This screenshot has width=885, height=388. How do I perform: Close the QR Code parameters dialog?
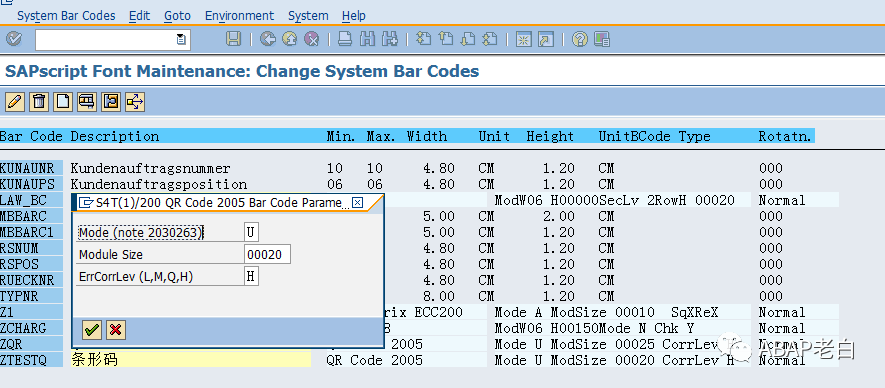click(x=357, y=202)
